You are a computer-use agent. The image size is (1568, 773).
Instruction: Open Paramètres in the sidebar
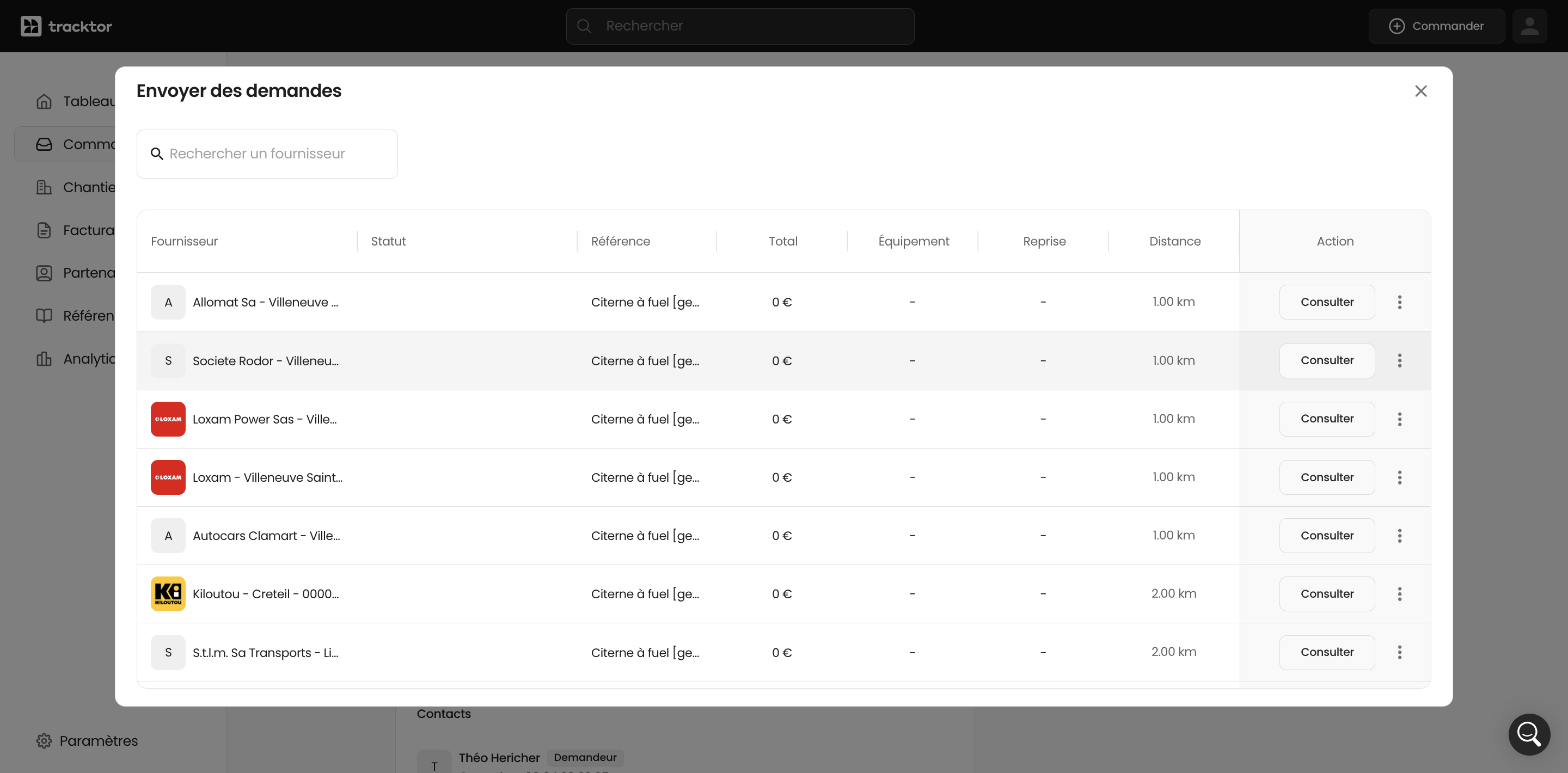pyautogui.click(x=87, y=741)
